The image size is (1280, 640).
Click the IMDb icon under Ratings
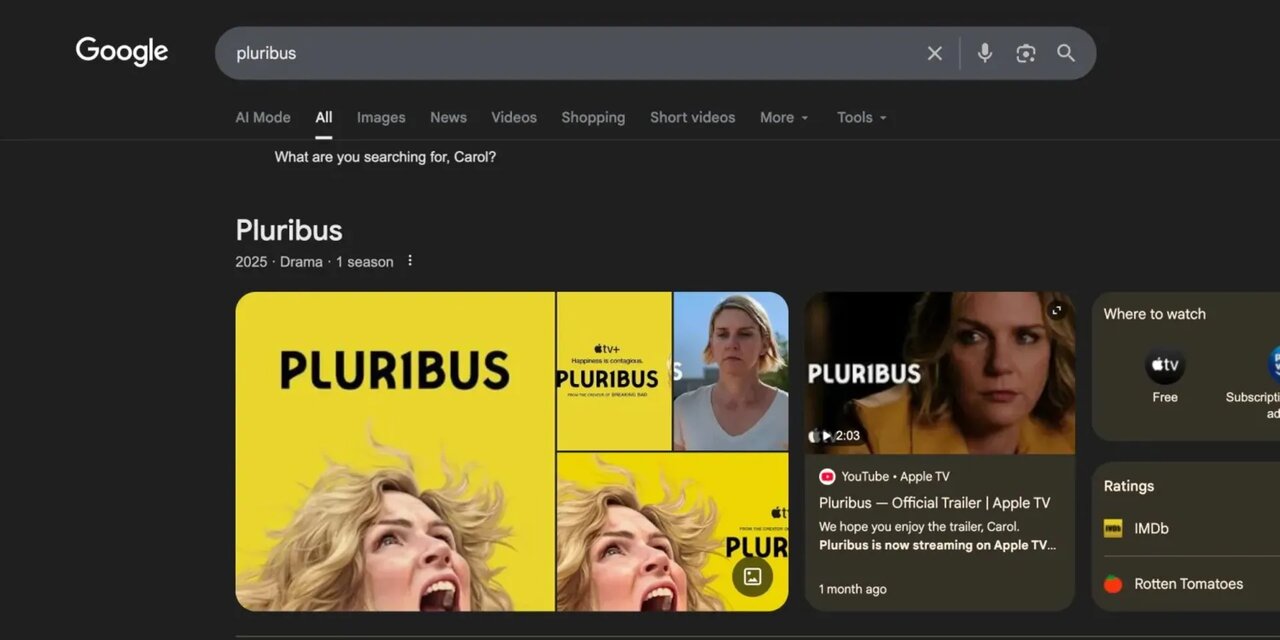pos(1112,528)
